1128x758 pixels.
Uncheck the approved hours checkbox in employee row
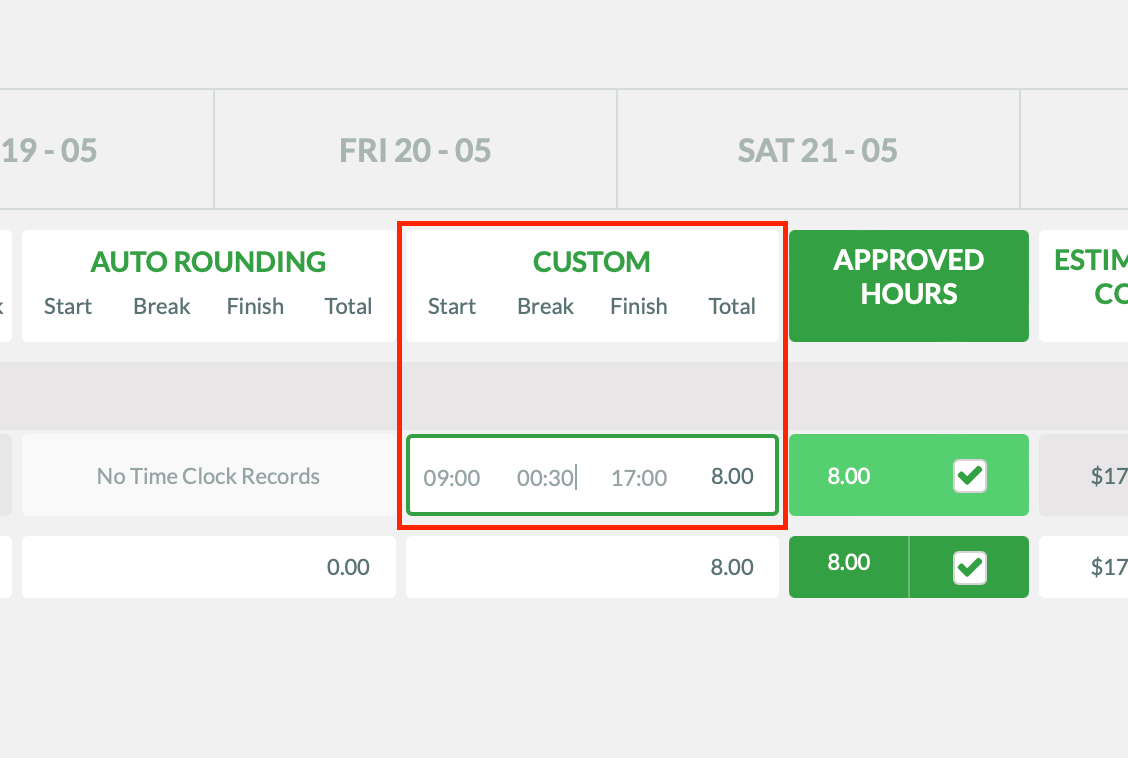[969, 475]
